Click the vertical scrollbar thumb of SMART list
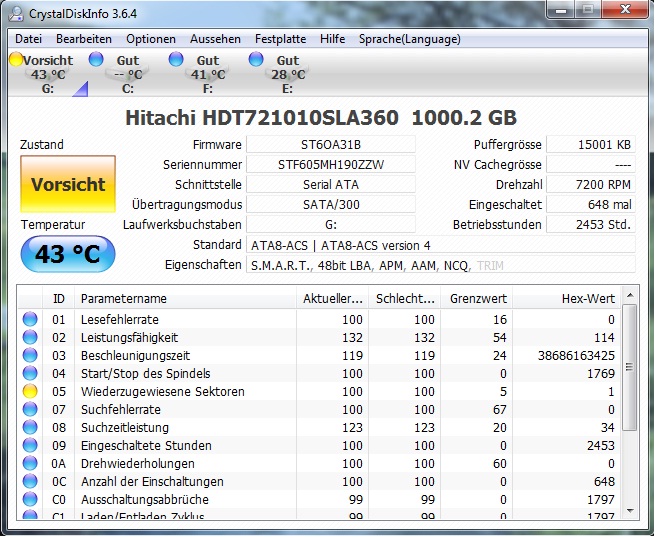 tap(630, 368)
